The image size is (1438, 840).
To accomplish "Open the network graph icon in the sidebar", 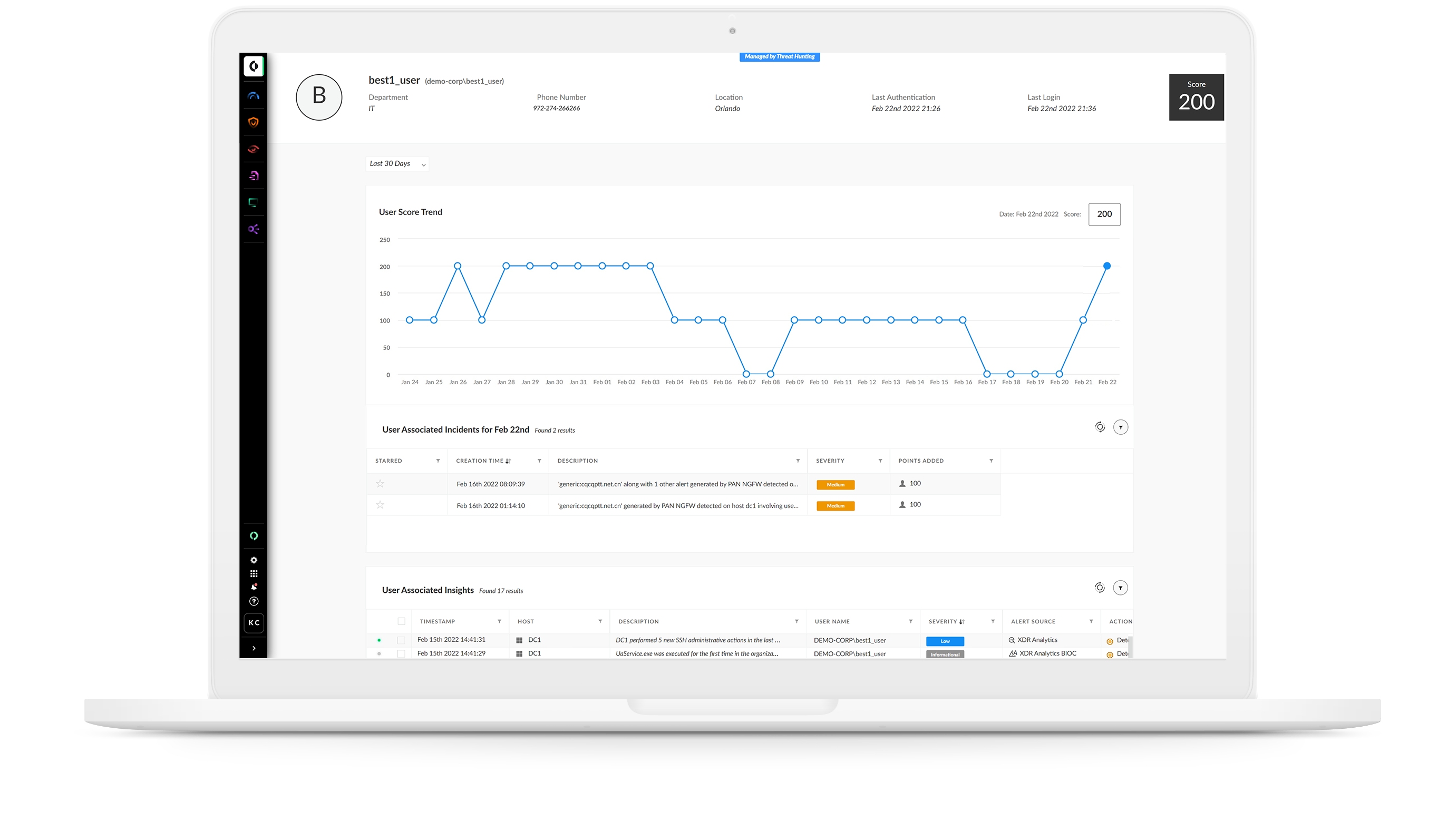I will 254,230.
